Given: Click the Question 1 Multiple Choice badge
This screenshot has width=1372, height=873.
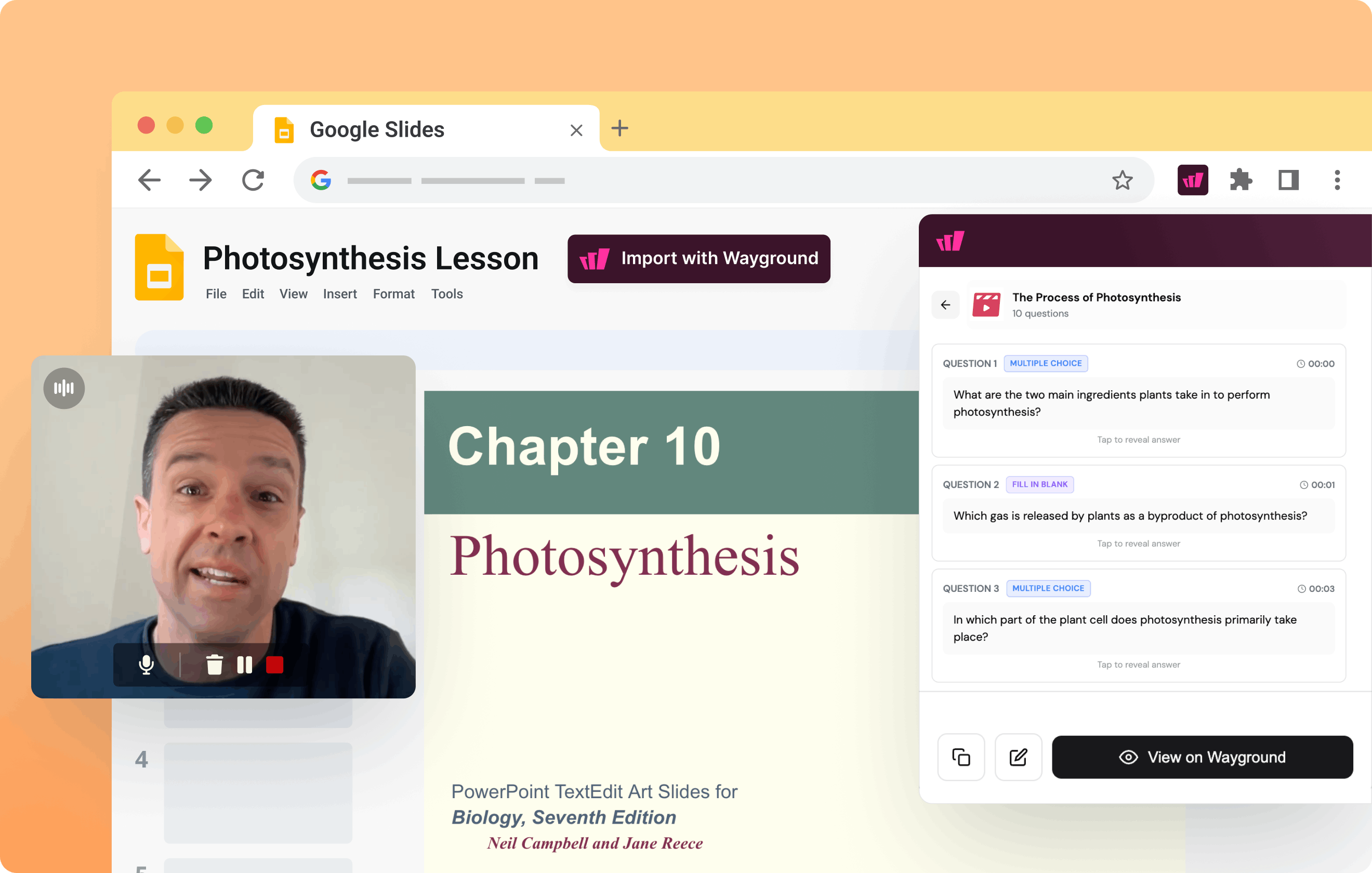Looking at the screenshot, I should 1046,364.
